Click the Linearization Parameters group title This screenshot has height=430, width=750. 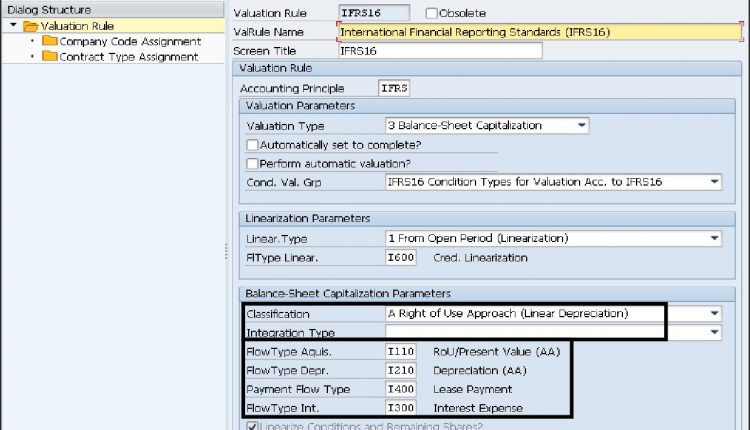308,219
